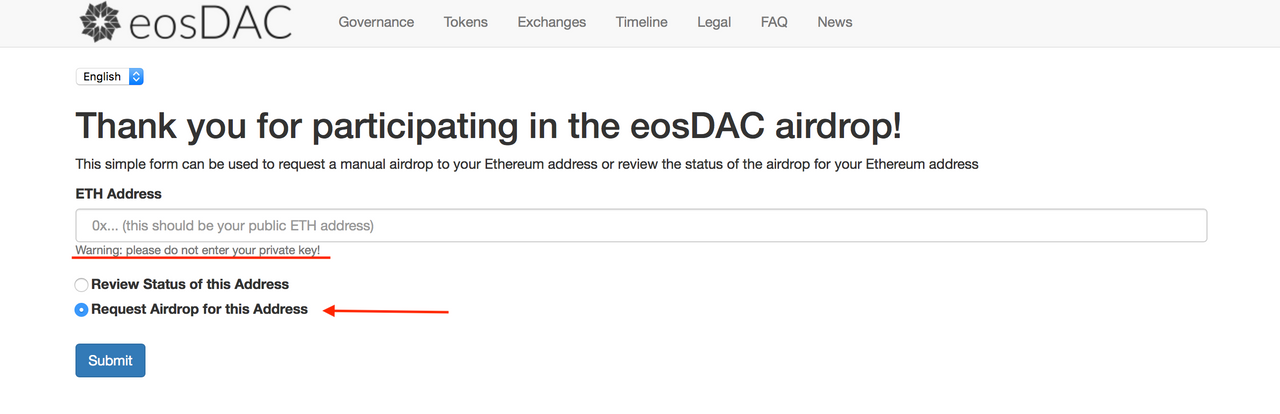Click the blue arrows on language selector
Viewport: 1280px width, 414px height.
137,76
